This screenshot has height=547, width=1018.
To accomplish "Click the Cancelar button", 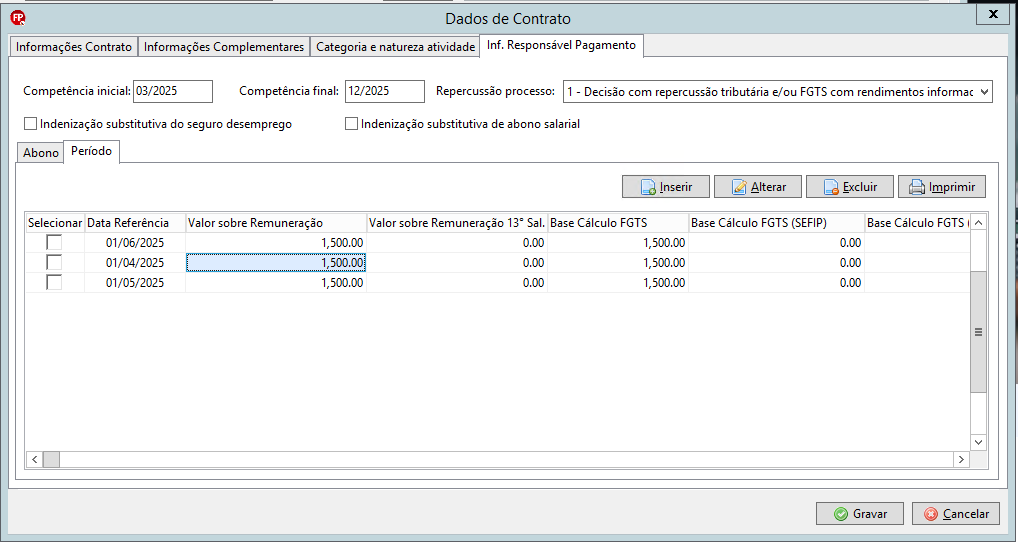I will click(956, 514).
